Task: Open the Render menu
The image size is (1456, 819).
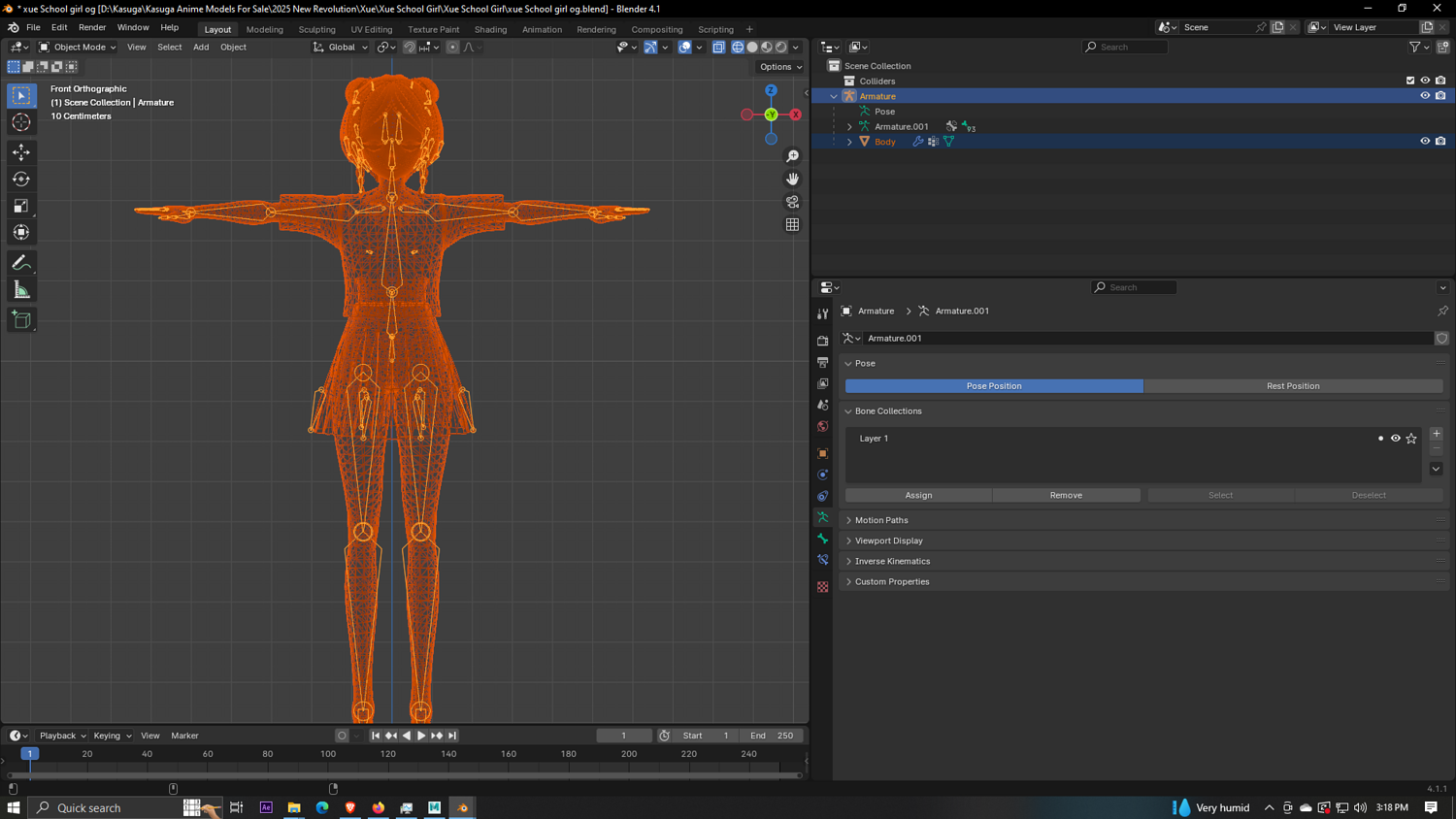Action: (92, 27)
